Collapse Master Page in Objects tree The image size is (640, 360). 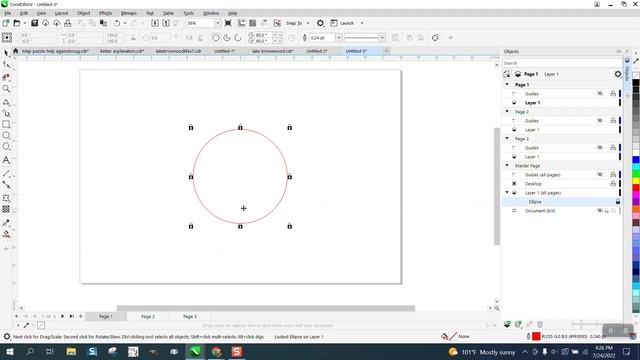coord(507,165)
